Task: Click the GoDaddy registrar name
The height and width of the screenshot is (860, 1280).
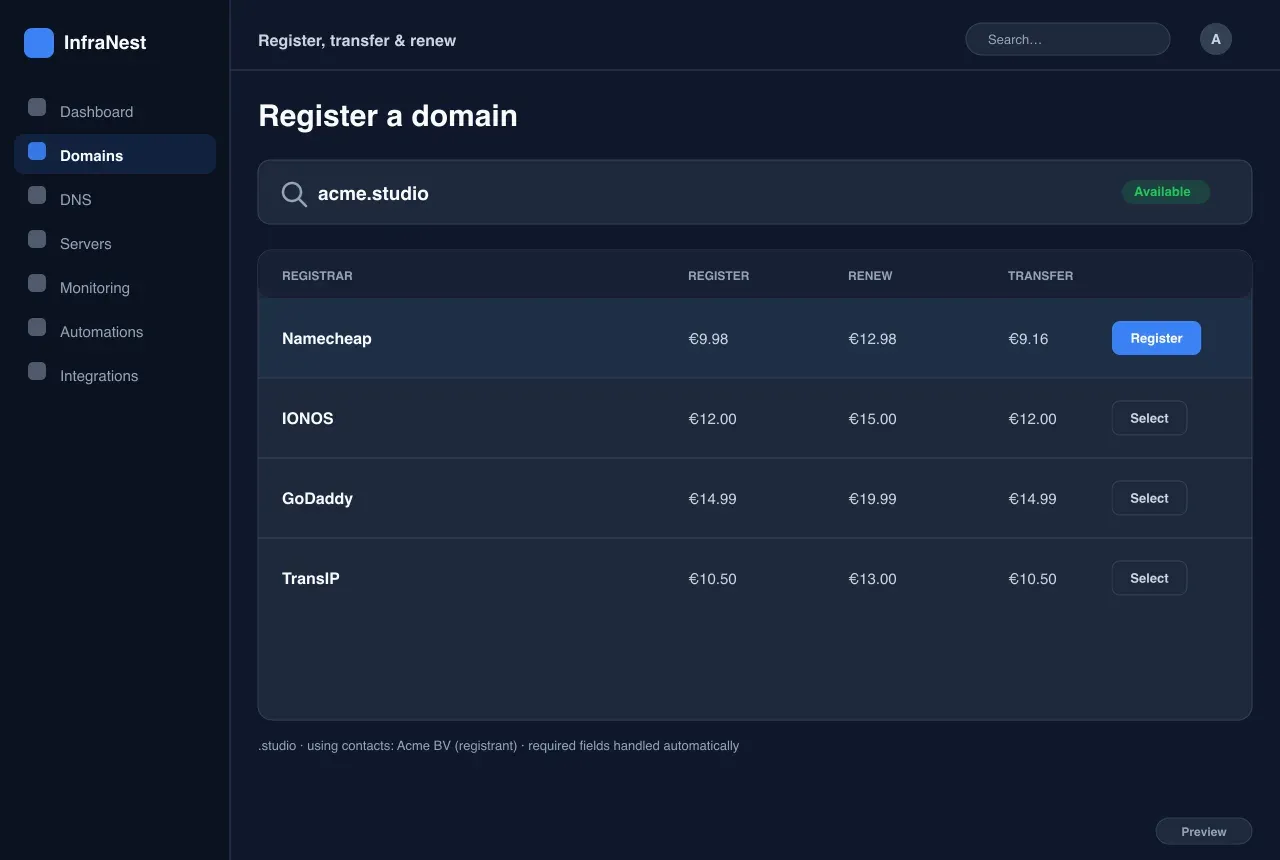Action: (x=317, y=498)
